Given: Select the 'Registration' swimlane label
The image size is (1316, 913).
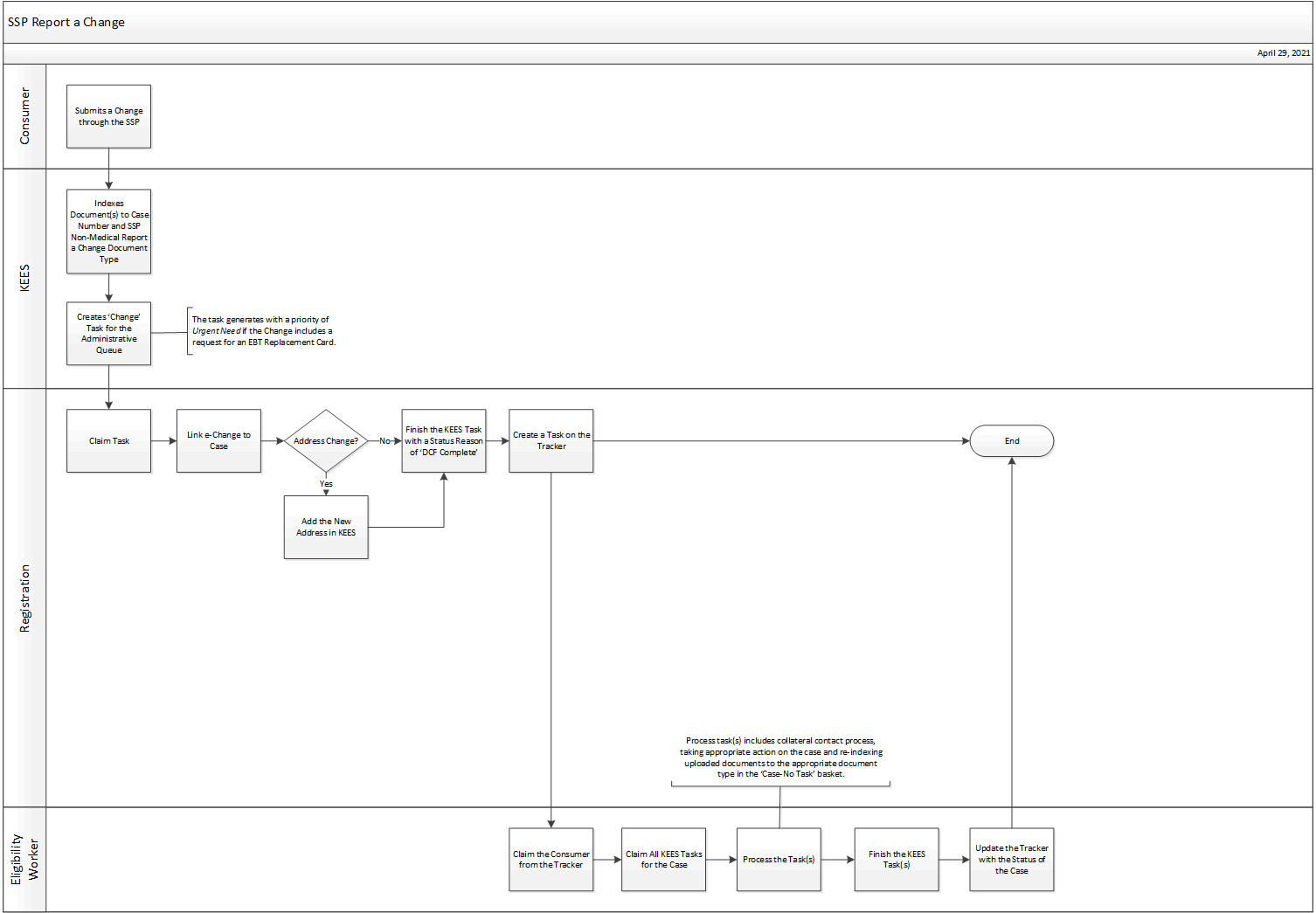Looking at the screenshot, I should click(24, 598).
